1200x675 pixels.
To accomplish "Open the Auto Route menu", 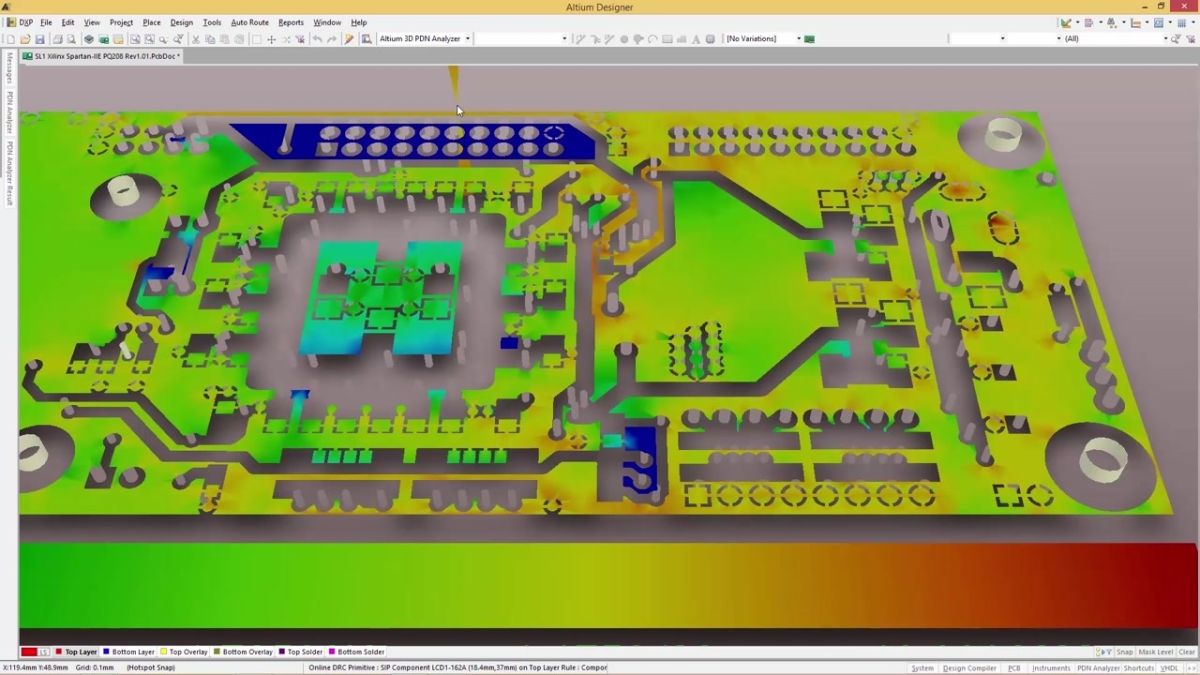I will point(249,22).
